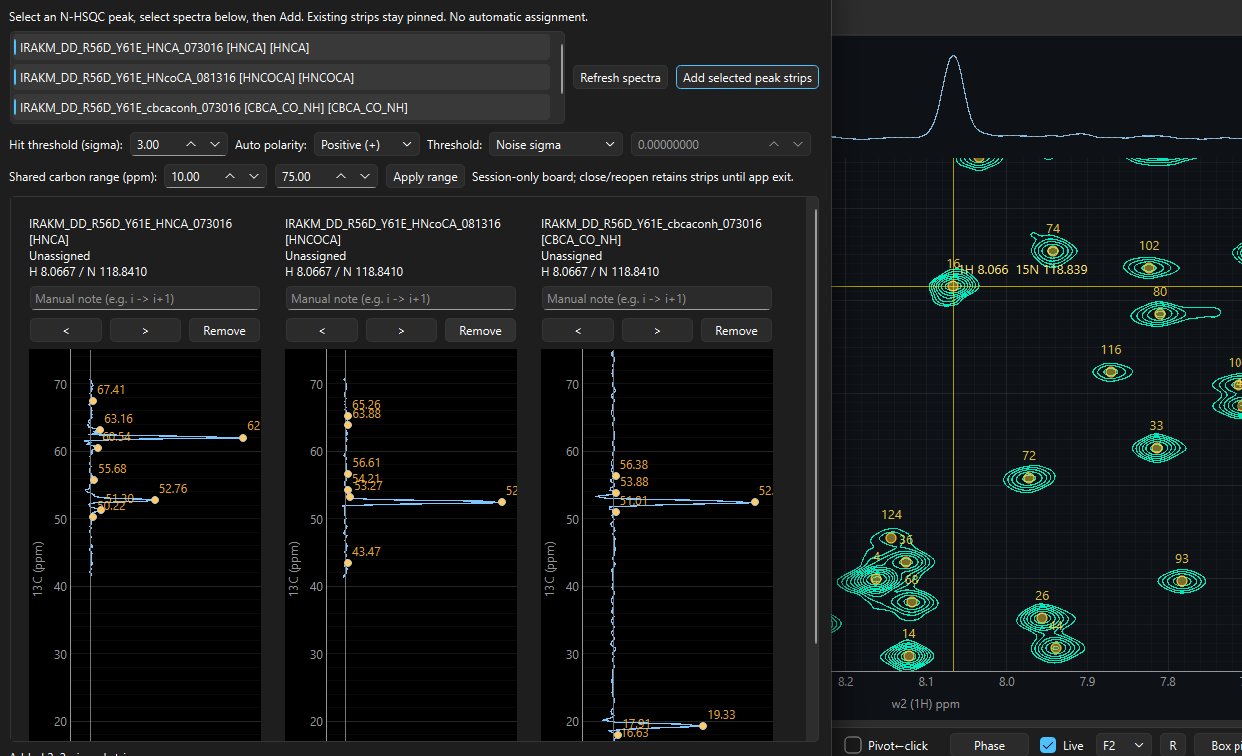Decrease the carbon range maximum 75.00
1242x756 pixels.
(x=365, y=177)
